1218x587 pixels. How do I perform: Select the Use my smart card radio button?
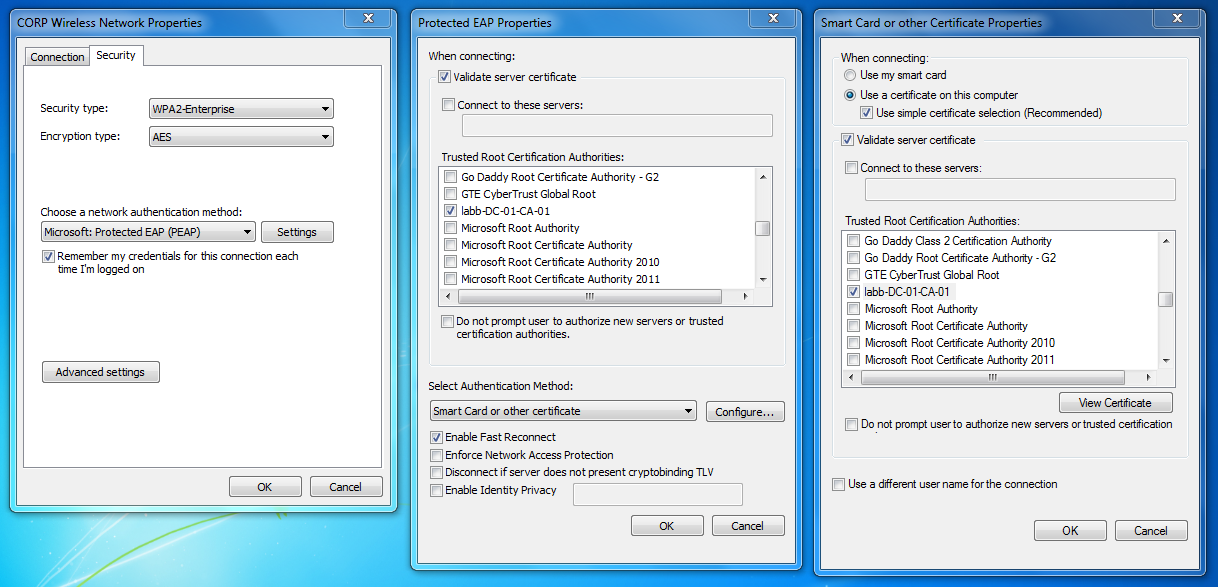point(850,75)
